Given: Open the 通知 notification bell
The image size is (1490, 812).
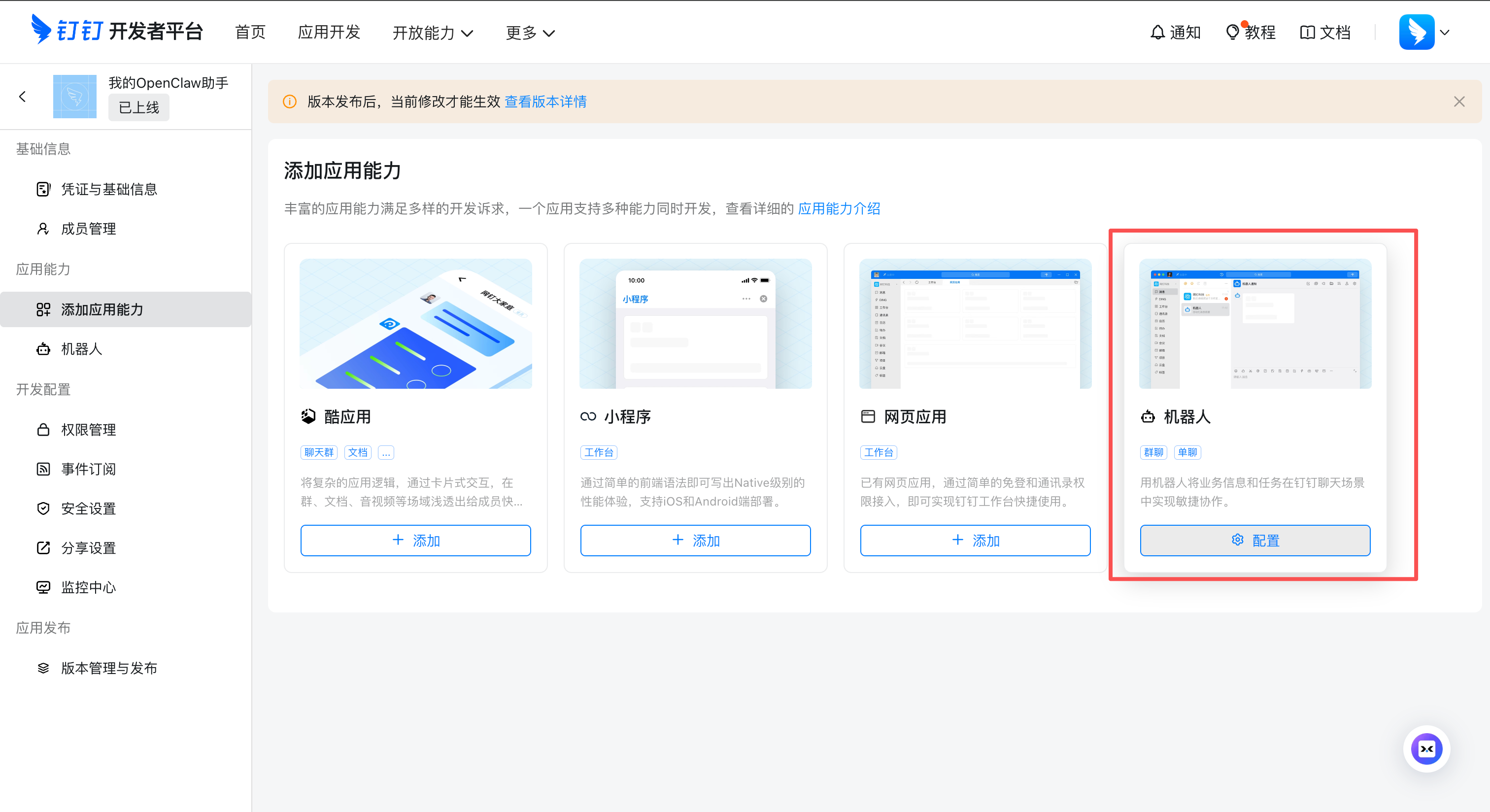Looking at the screenshot, I should (1175, 32).
